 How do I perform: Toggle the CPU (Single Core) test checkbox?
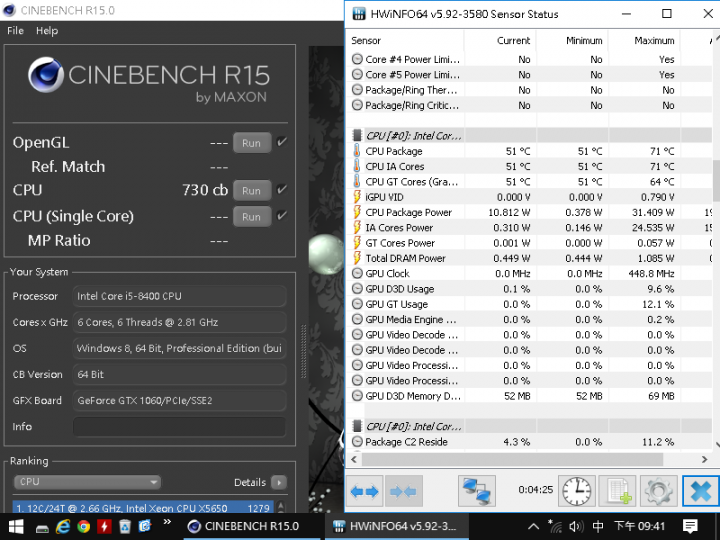tap(282, 215)
